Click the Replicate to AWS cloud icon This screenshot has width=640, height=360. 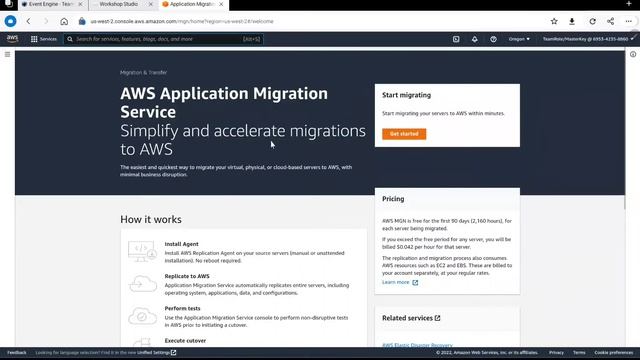coord(142,284)
